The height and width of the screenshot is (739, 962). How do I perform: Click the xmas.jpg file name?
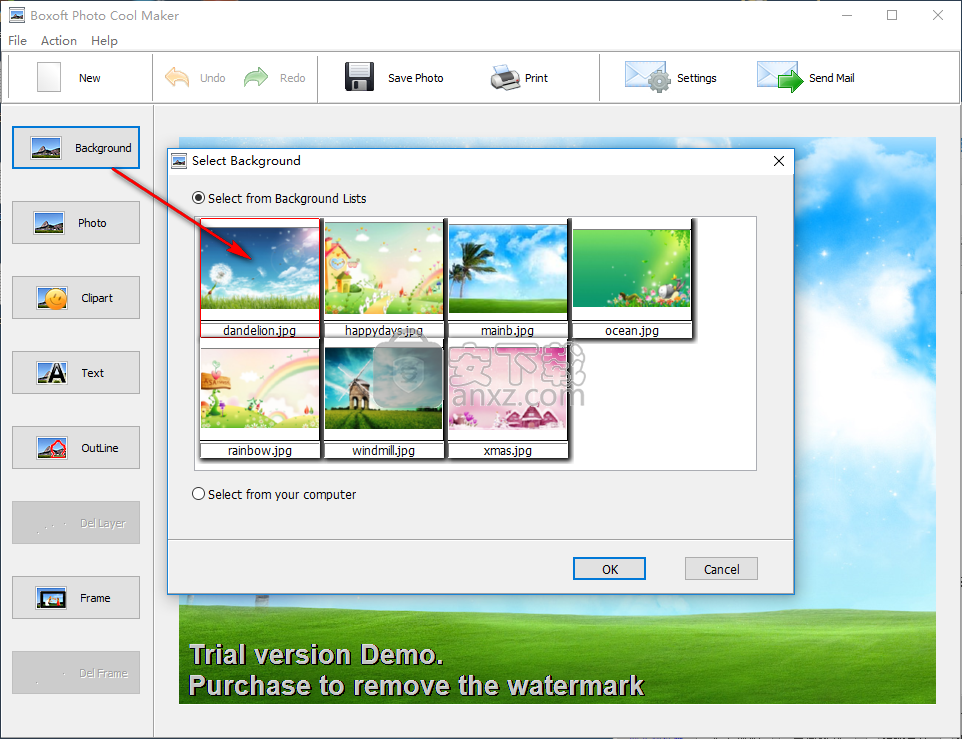(507, 451)
